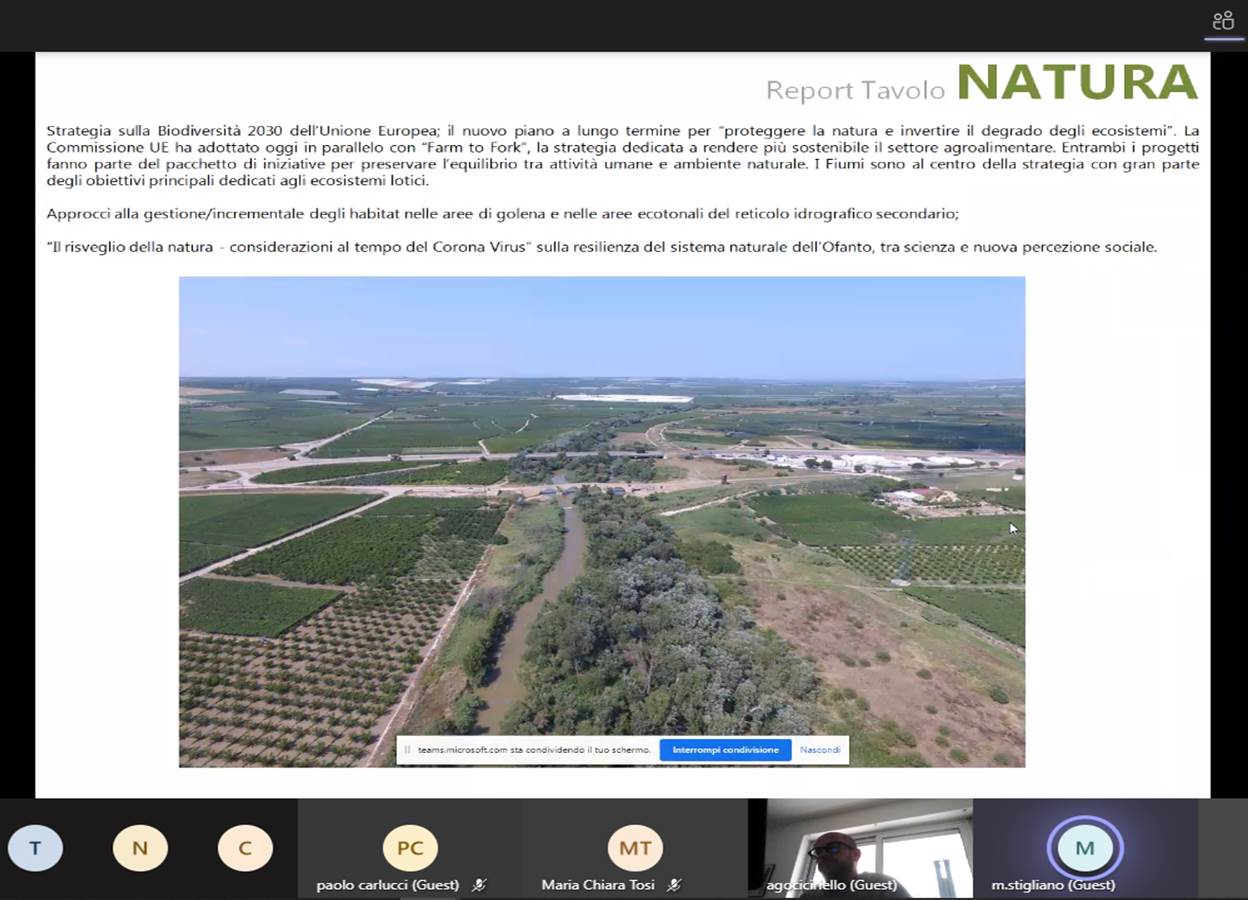Click the 'Nascondi' link
Image resolution: width=1248 pixels, height=900 pixels.
click(820, 750)
